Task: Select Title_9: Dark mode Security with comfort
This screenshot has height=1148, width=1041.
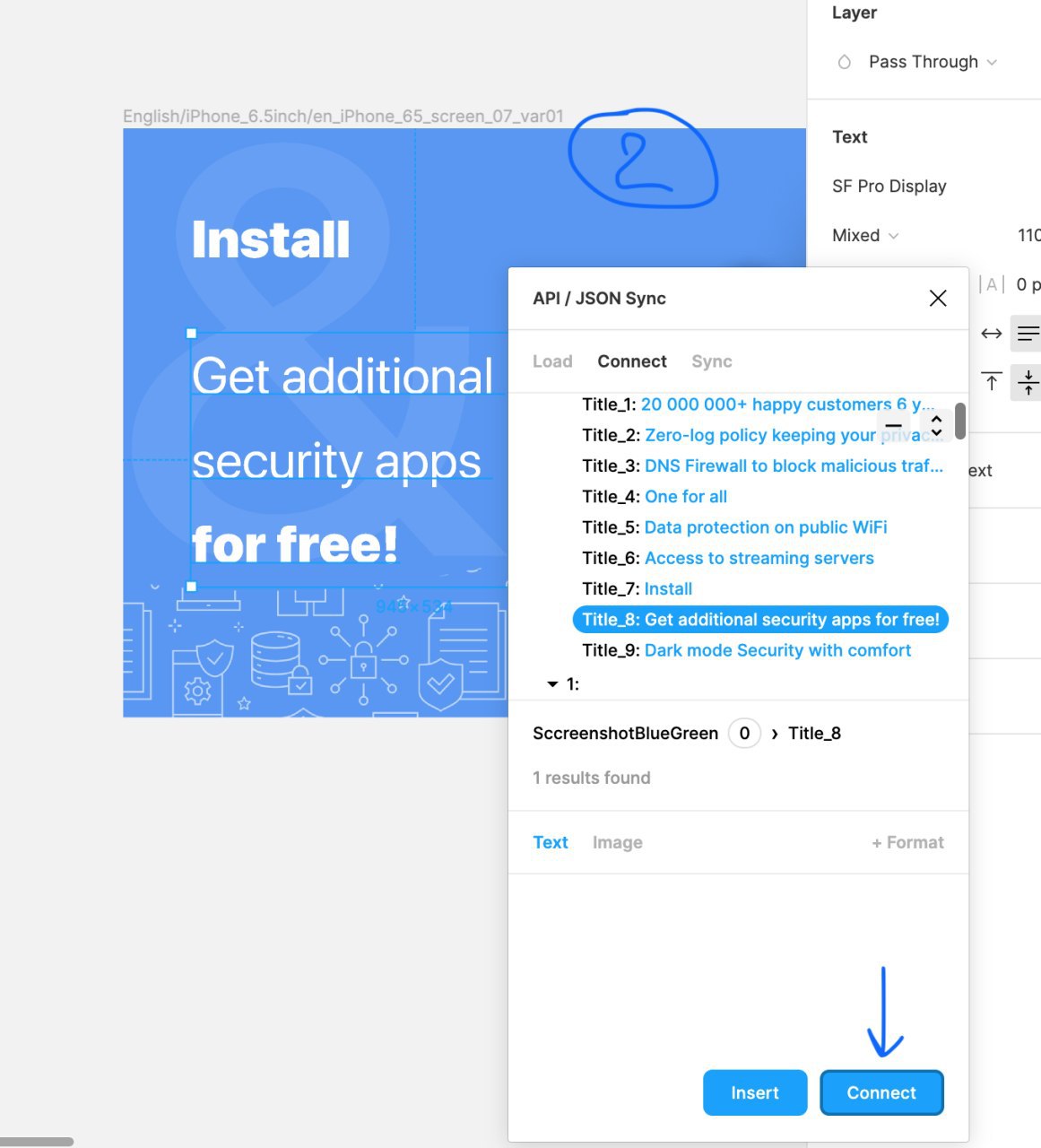Action: click(747, 650)
